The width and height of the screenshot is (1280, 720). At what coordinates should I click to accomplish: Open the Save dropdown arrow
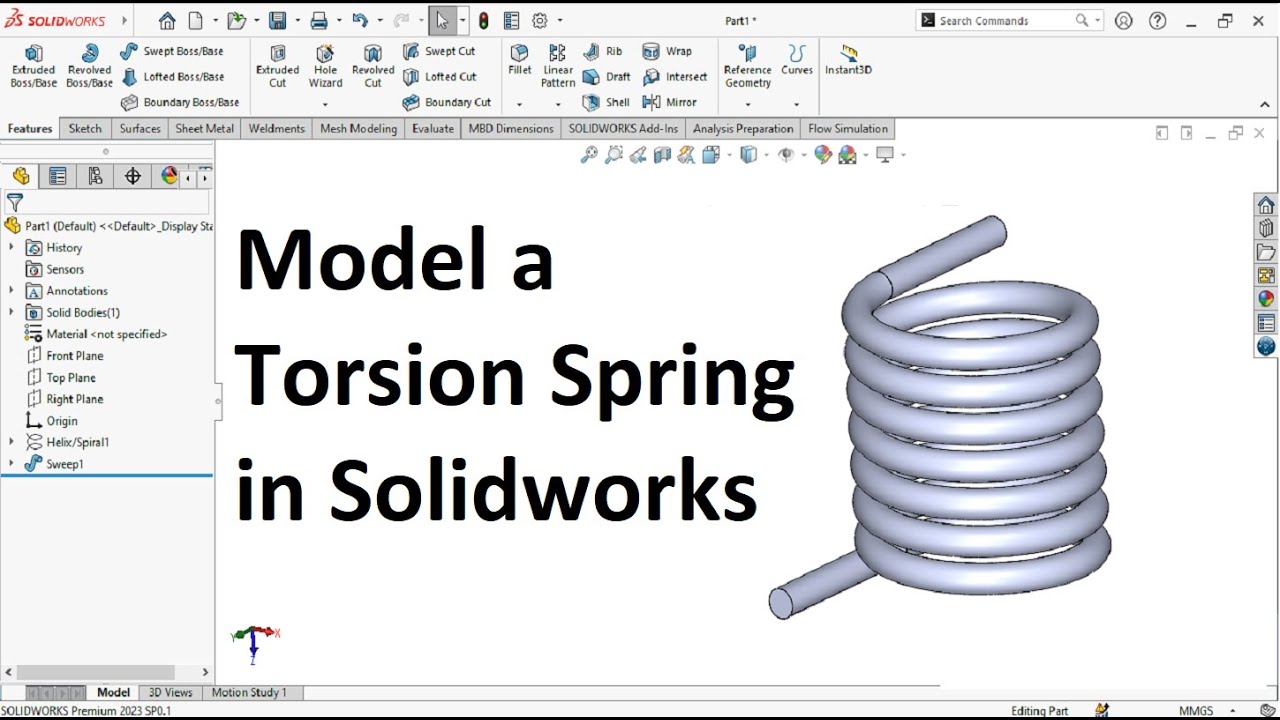coord(297,20)
